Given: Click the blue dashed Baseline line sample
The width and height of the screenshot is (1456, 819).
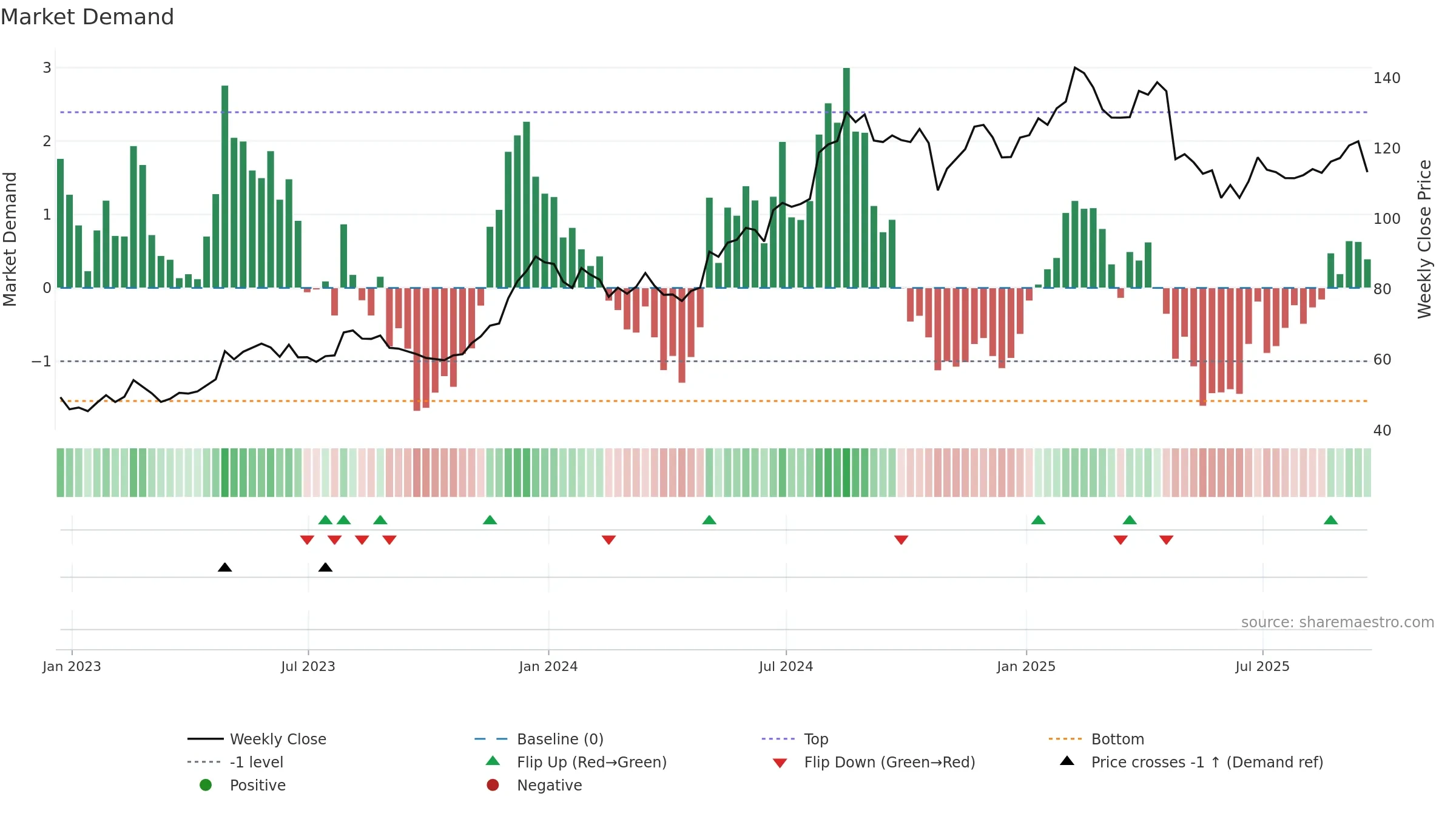Looking at the screenshot, I should (491, 739).
